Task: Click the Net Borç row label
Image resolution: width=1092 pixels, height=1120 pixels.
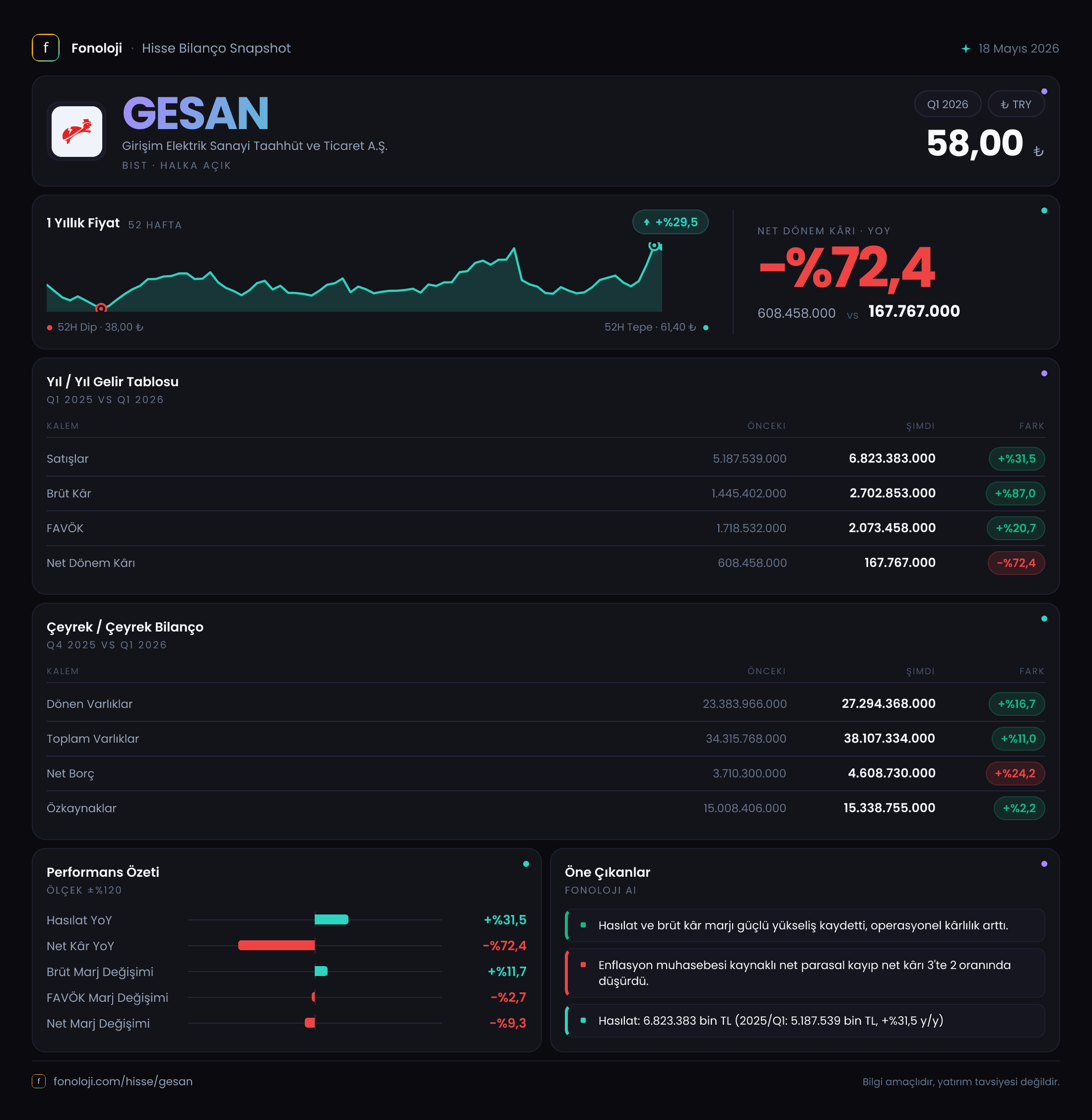Action: click(70, 773)
